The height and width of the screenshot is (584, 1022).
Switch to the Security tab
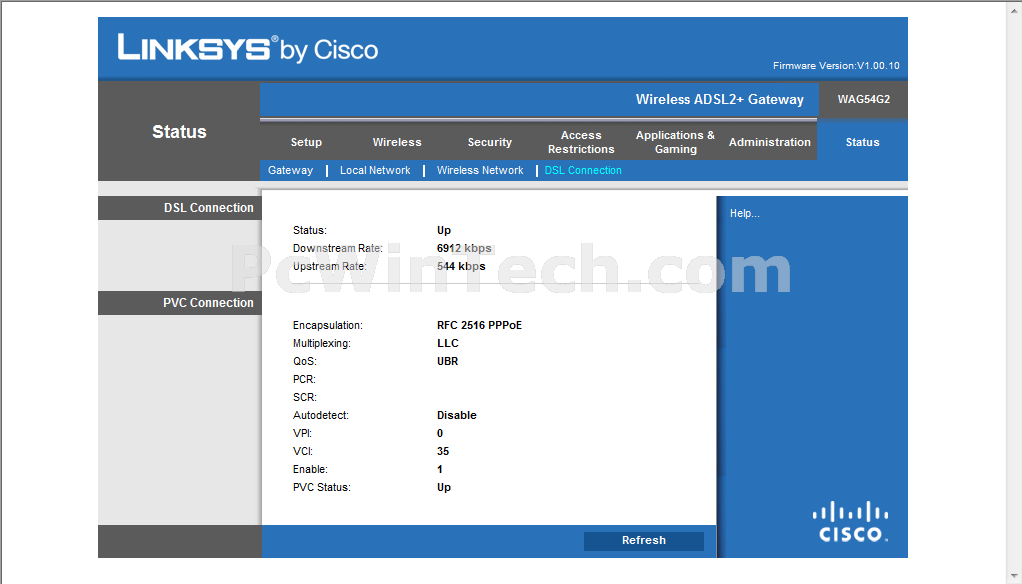[489, 142]
